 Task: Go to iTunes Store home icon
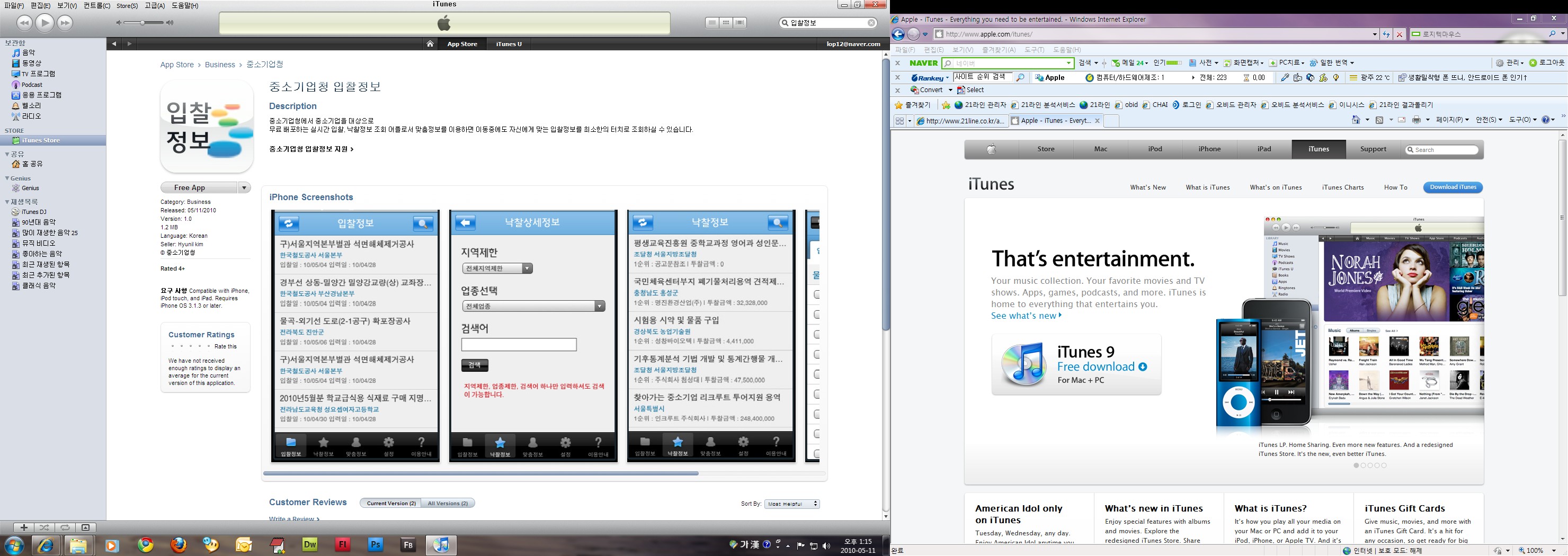click(430, 44)
